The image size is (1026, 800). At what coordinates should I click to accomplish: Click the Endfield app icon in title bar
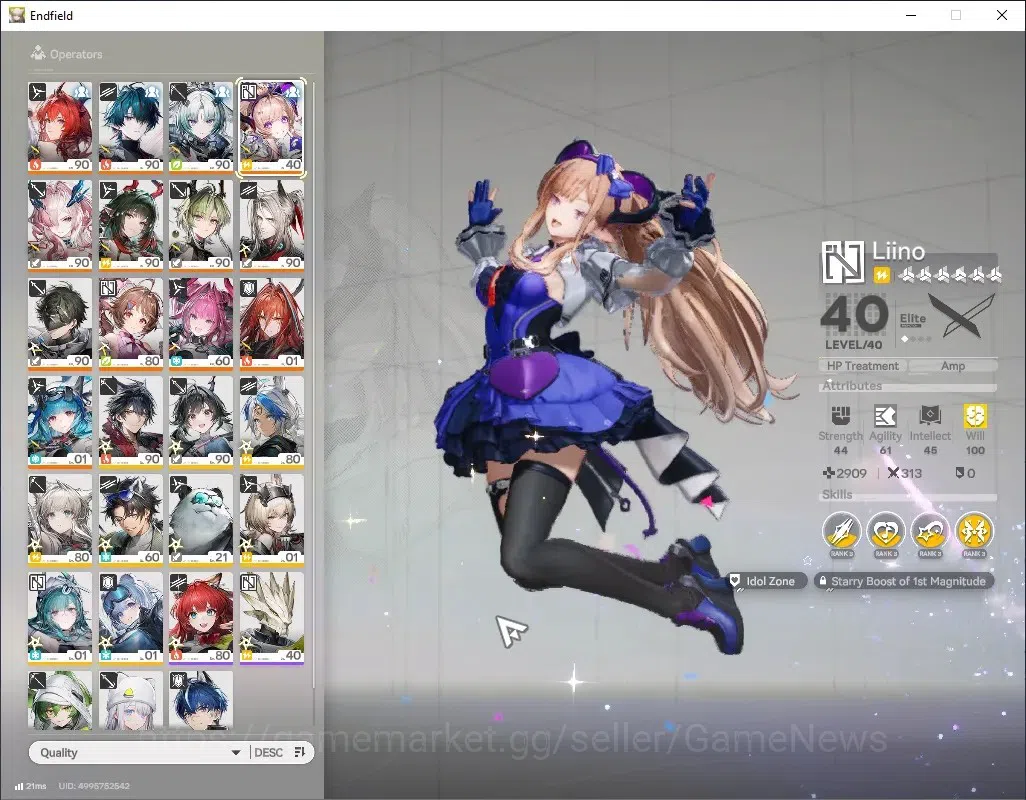pyautogui.click(x=16, y=14)
